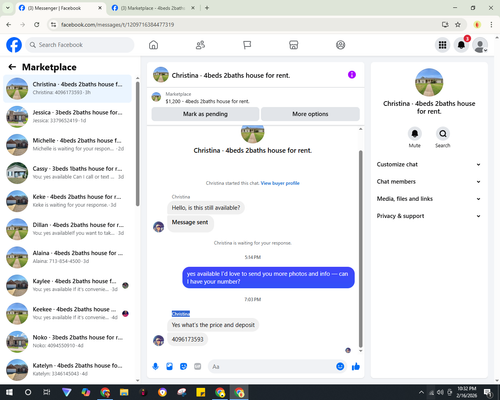The width and height of the screenshot is (500, 400).
Task: Click the house thumbnail in right panel
Action: (x=429, y=82)
